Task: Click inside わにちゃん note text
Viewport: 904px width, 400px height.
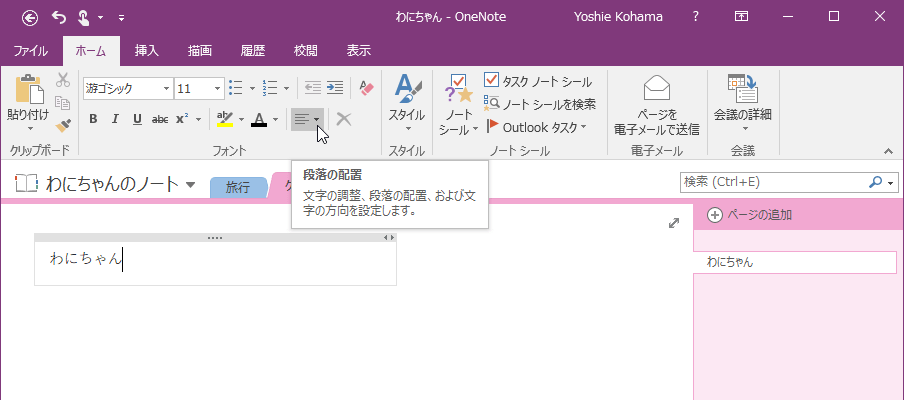Action: coord(85,259)
